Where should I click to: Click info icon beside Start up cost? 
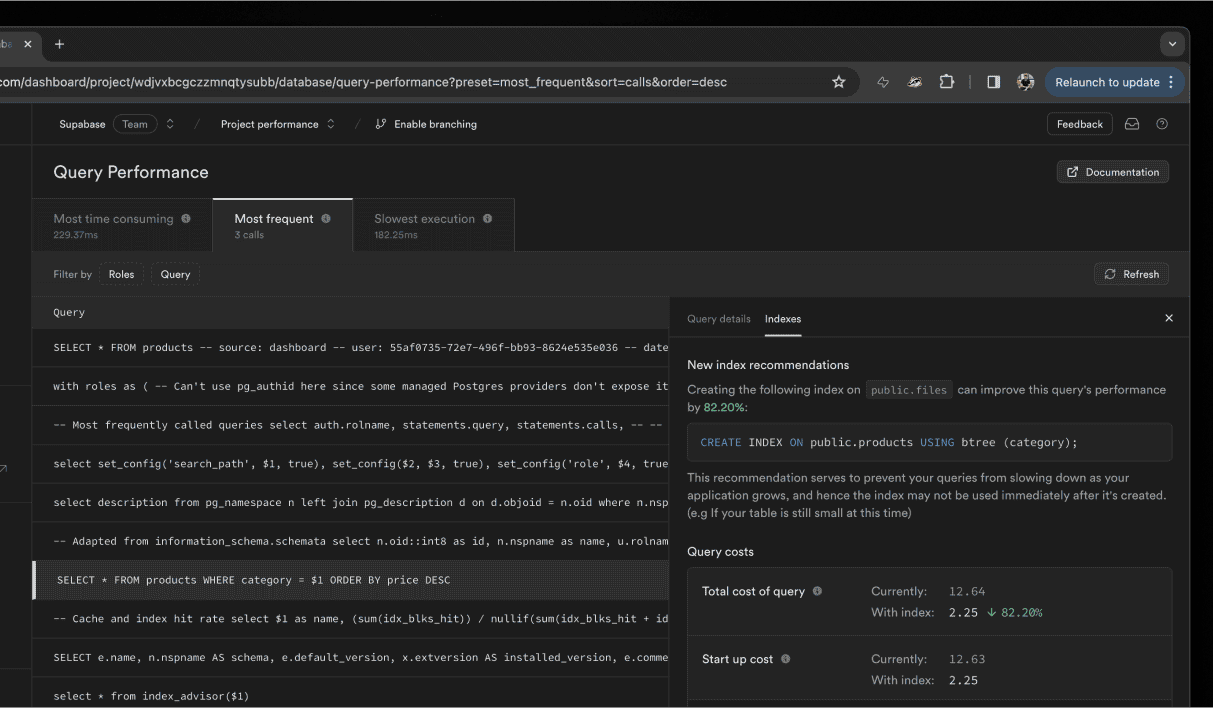click(x=785, y=659)
